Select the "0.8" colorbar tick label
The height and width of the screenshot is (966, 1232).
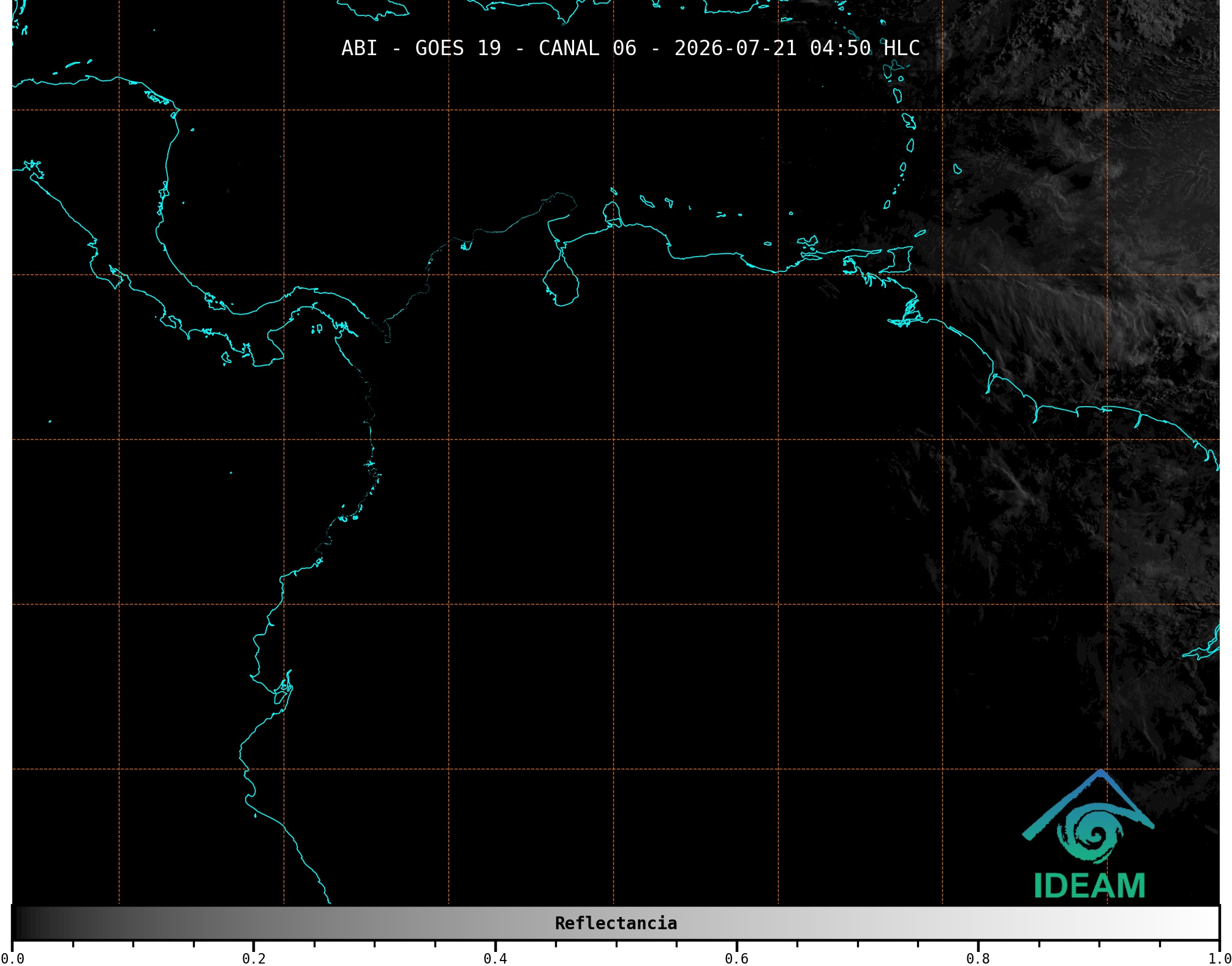[x=978, y=959]
